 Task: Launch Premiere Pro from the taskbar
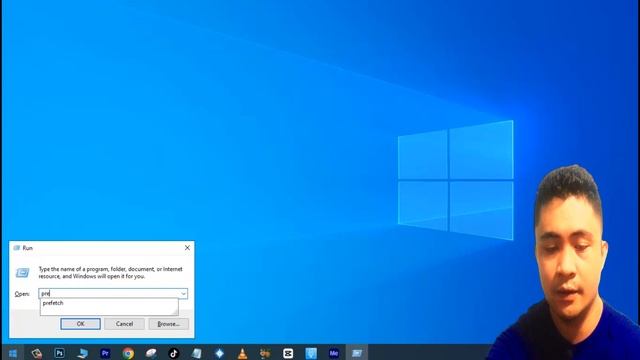[105, 353]
